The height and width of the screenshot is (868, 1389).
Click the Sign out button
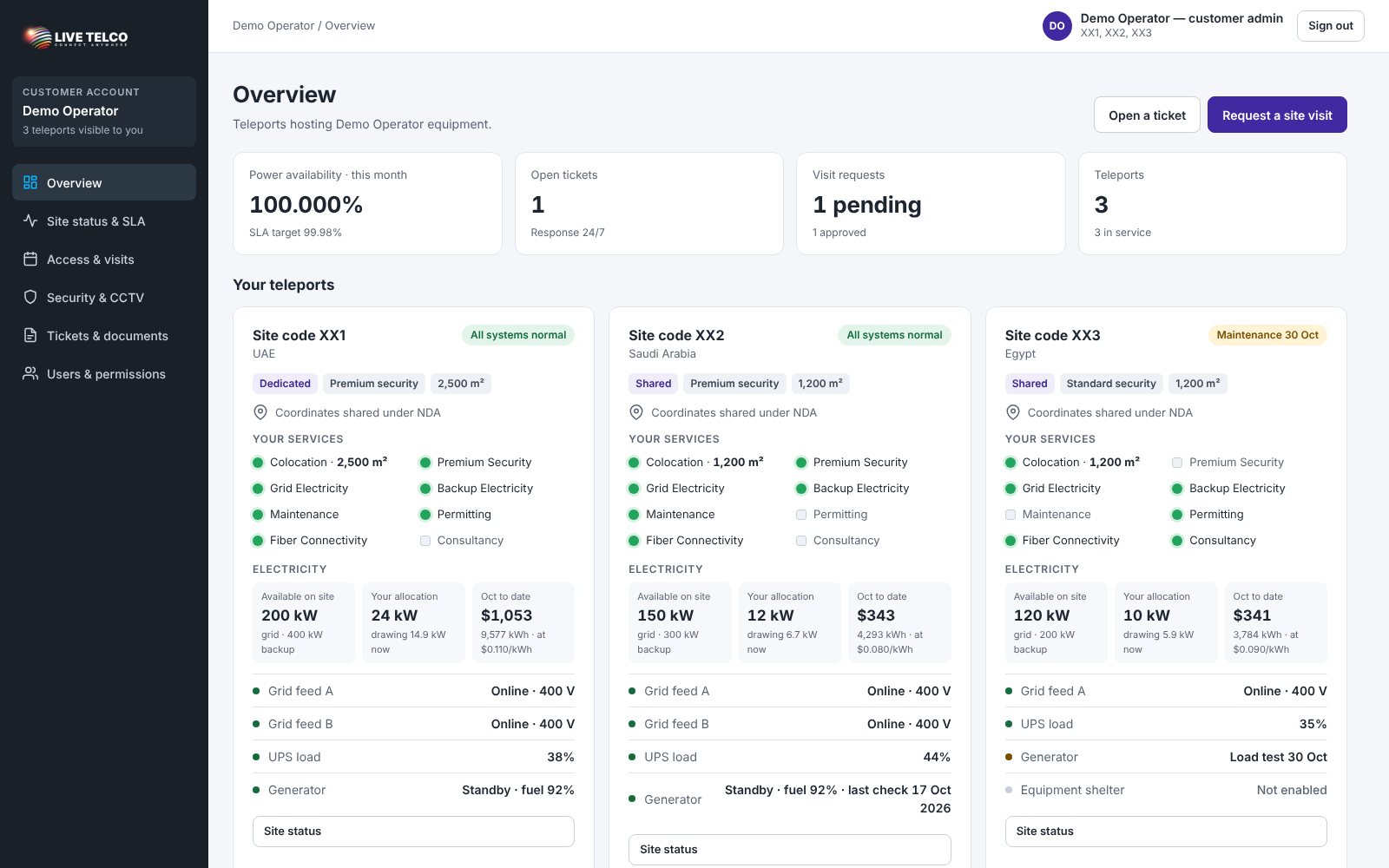[1331, 26]
